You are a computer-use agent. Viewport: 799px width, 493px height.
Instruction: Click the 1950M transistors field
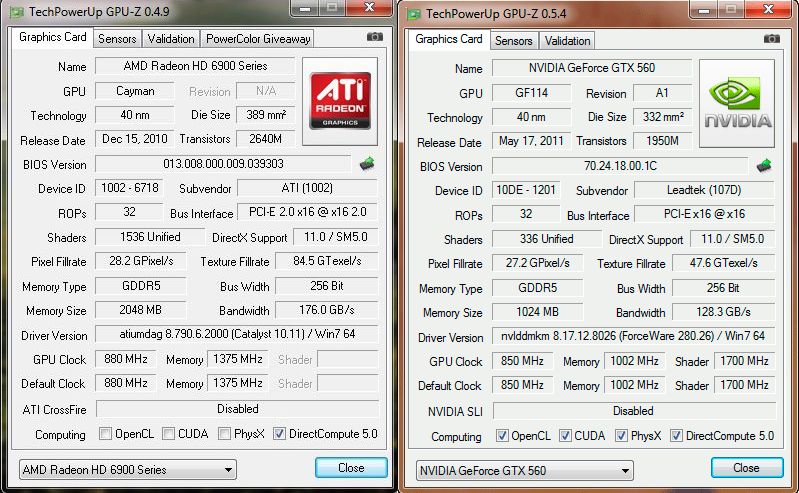(x=662, y=141)
